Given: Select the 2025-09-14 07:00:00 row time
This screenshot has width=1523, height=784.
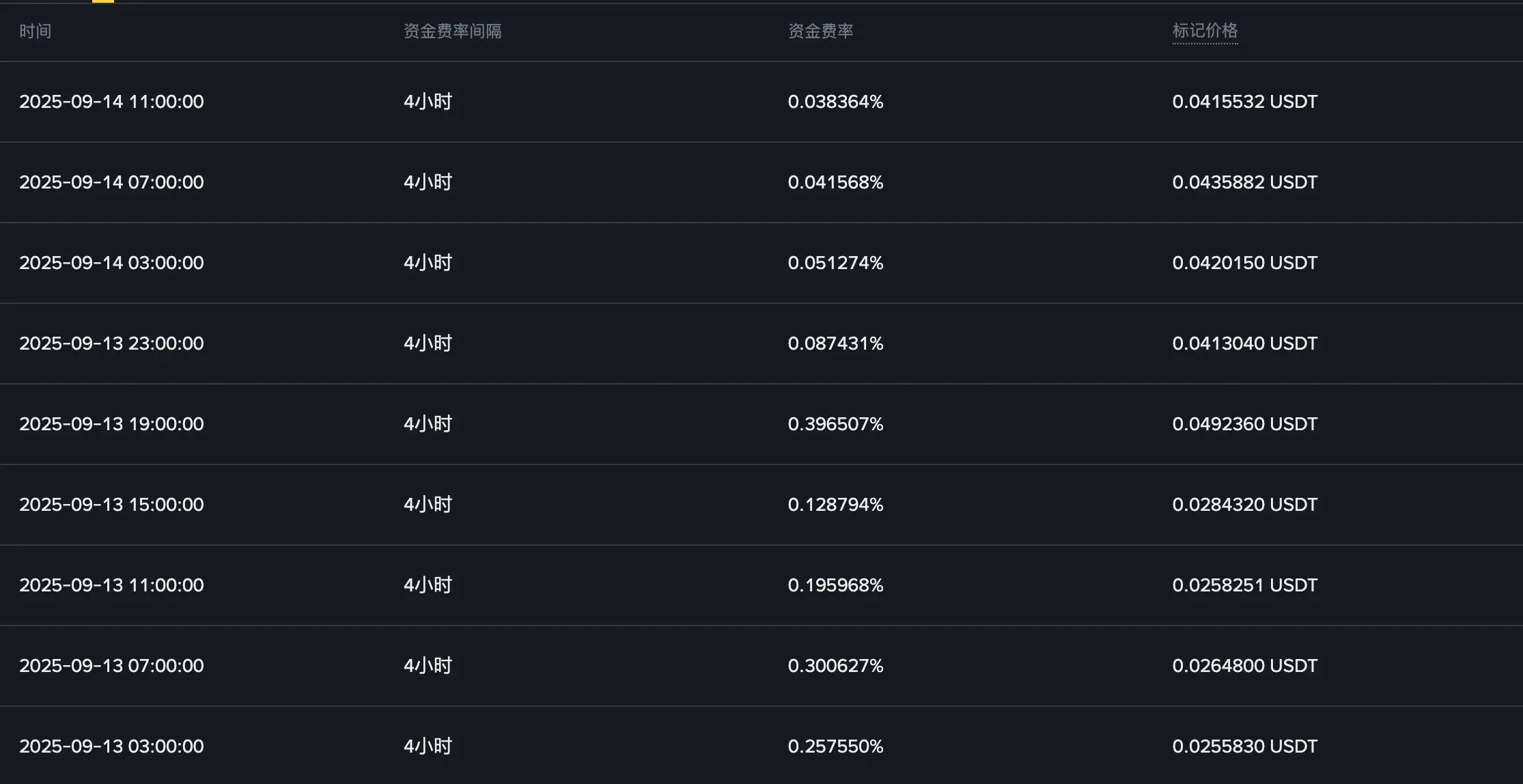Looking at the screenshot, I should pyautogui.click(x=111, y=182).
